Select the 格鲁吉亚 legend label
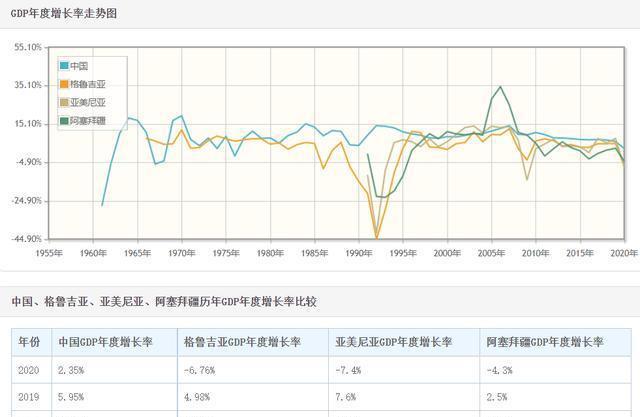 (x=88, y=84)
